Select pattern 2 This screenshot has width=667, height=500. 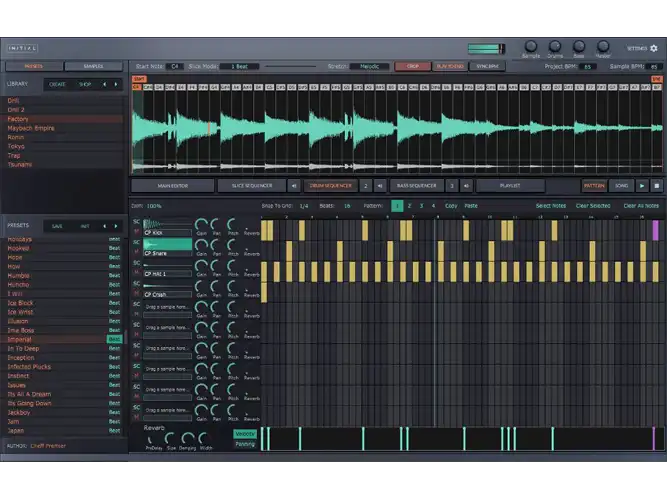[x=409, y=206]
